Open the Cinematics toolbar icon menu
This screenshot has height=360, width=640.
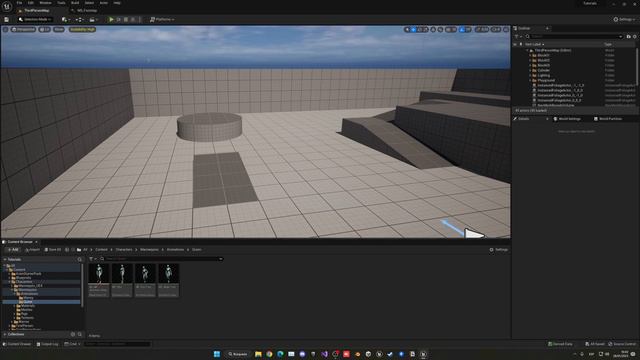(93, 20)
